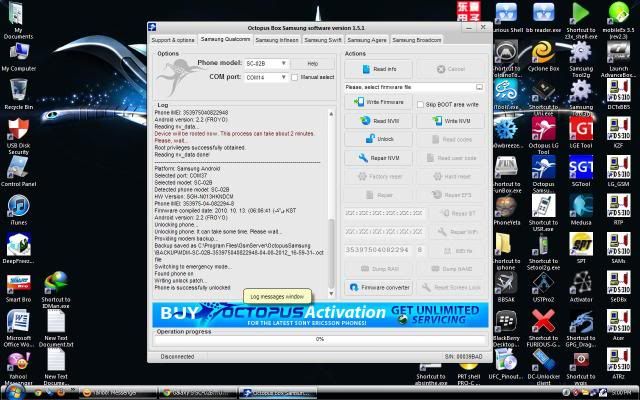Open SGTool desktop icon
The image size is (640, 400).
[581, 171]
